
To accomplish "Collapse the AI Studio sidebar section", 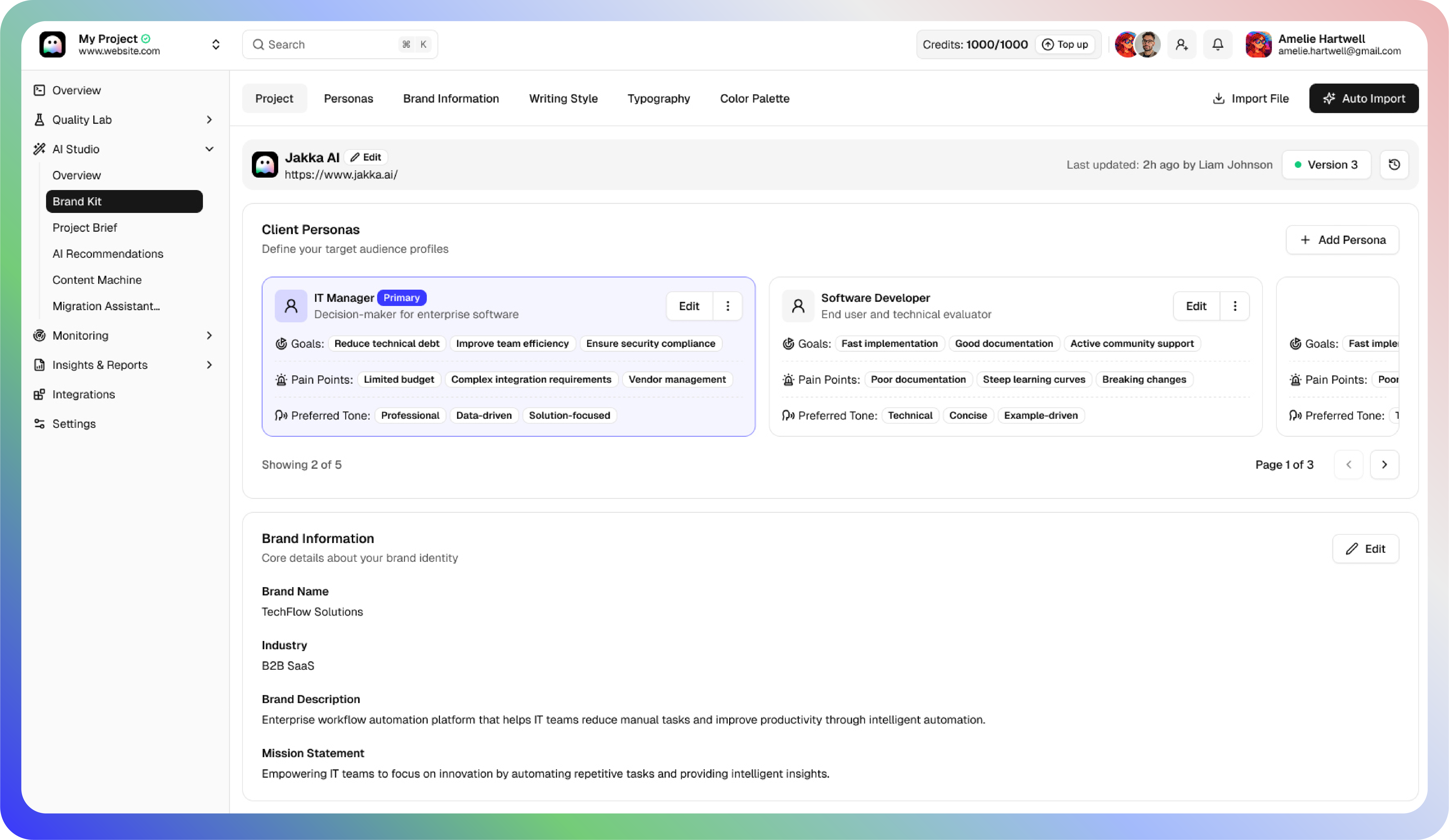I will click(209, 149).
